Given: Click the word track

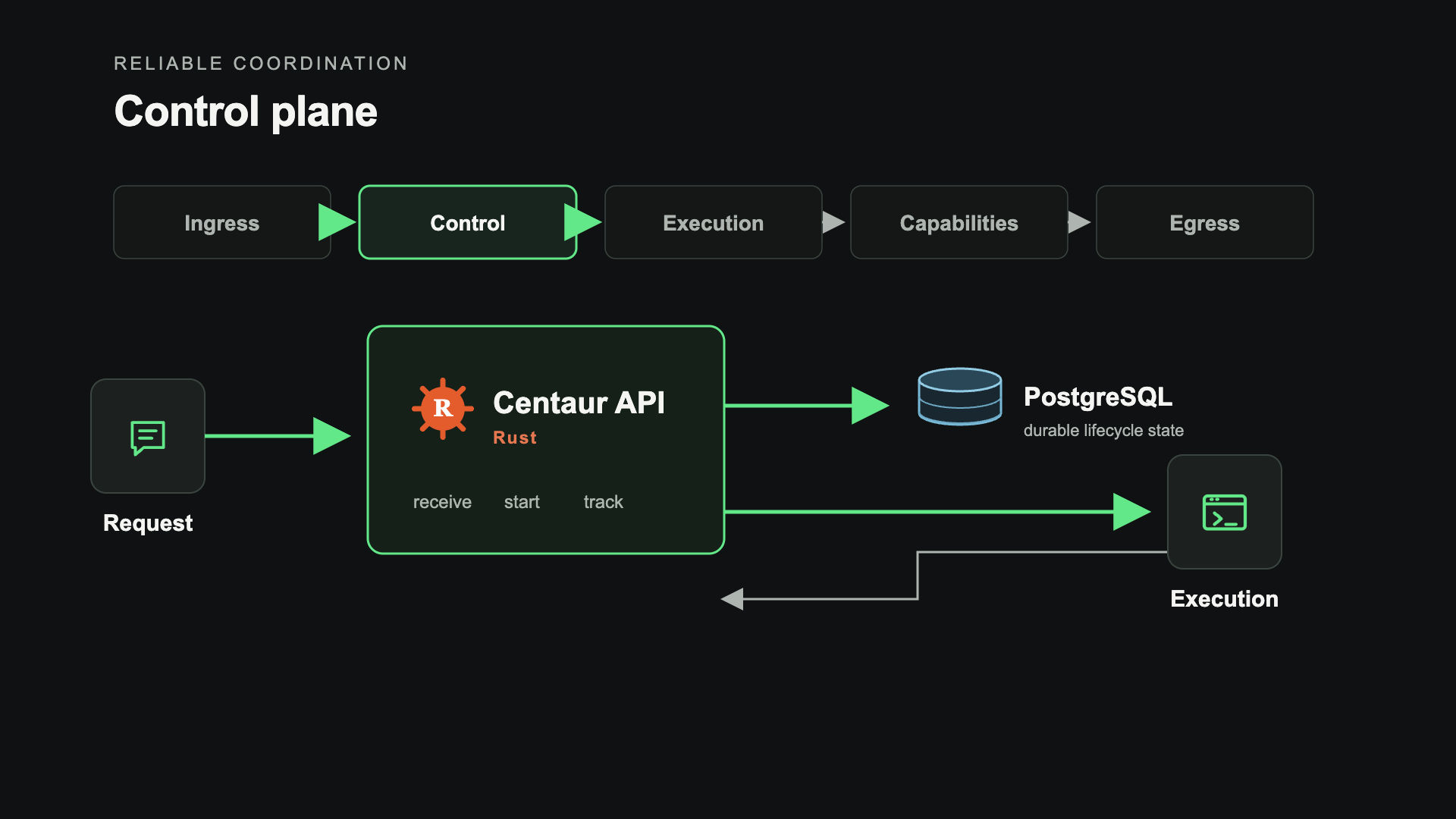Looking at the screenshot, I should point(604,502).
